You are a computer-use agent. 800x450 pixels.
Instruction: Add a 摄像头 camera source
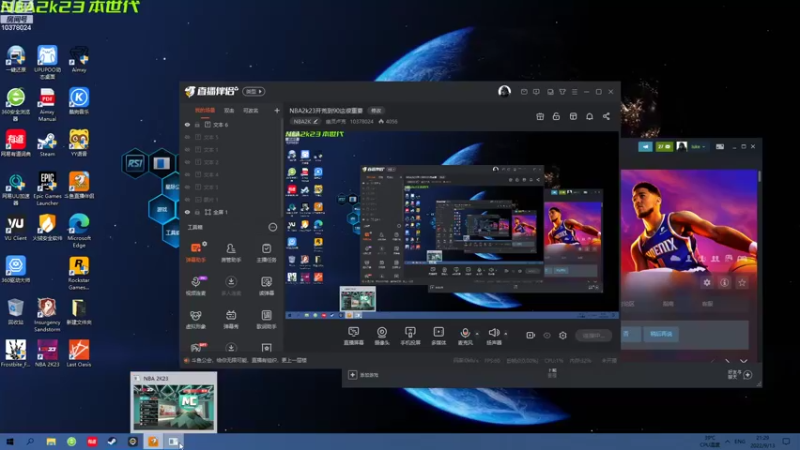tap(382, 336)
